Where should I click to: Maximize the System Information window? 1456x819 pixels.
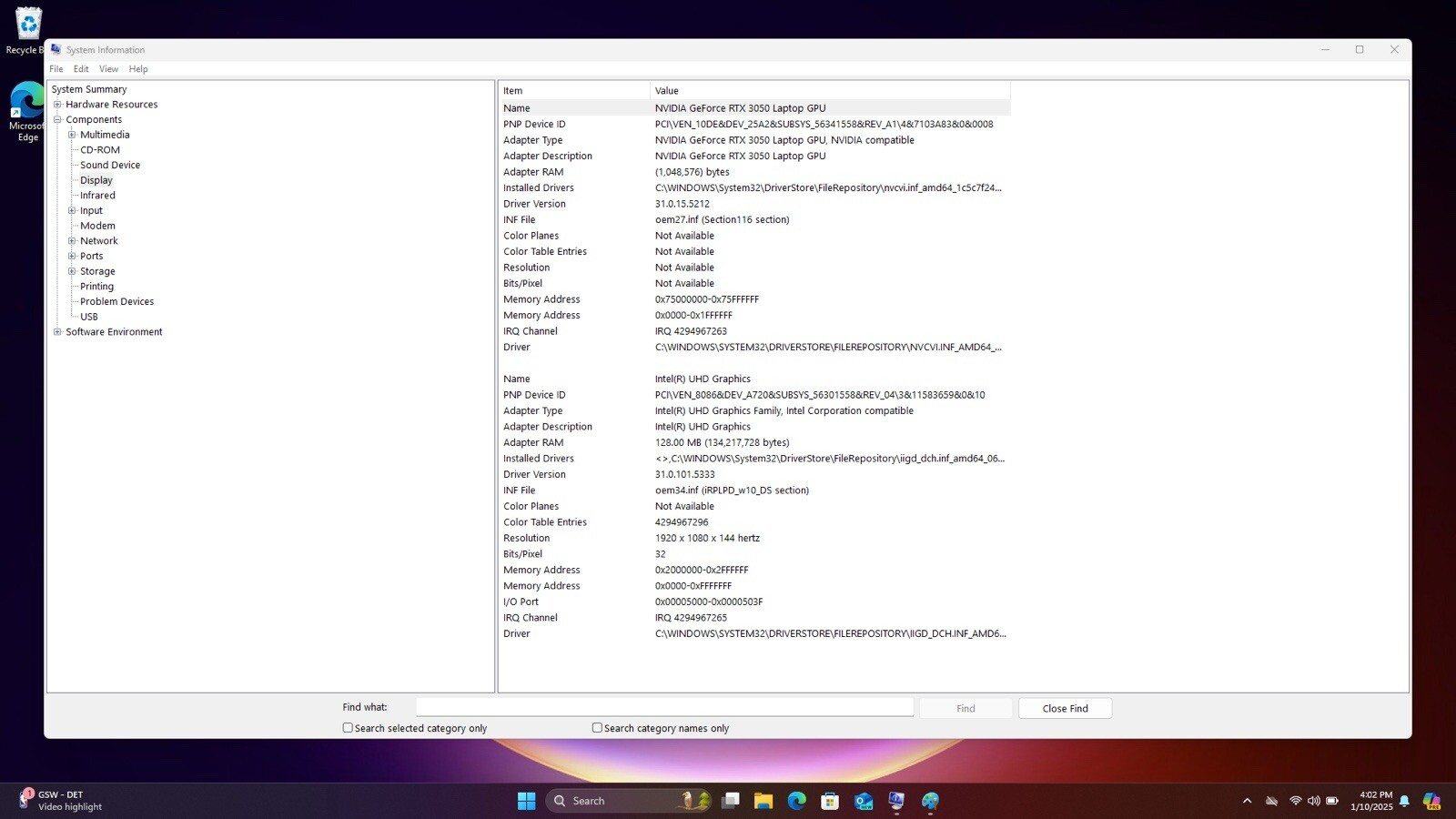[1360, 50]
